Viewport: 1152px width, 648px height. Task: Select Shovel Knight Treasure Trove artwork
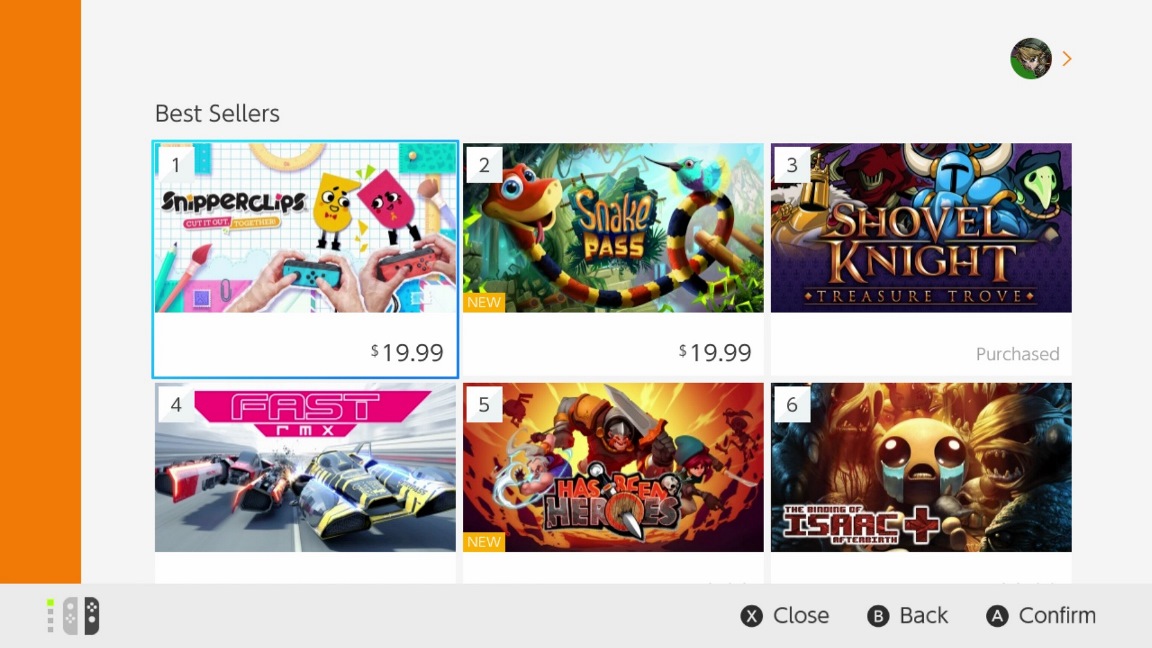(x=921, y=228)
